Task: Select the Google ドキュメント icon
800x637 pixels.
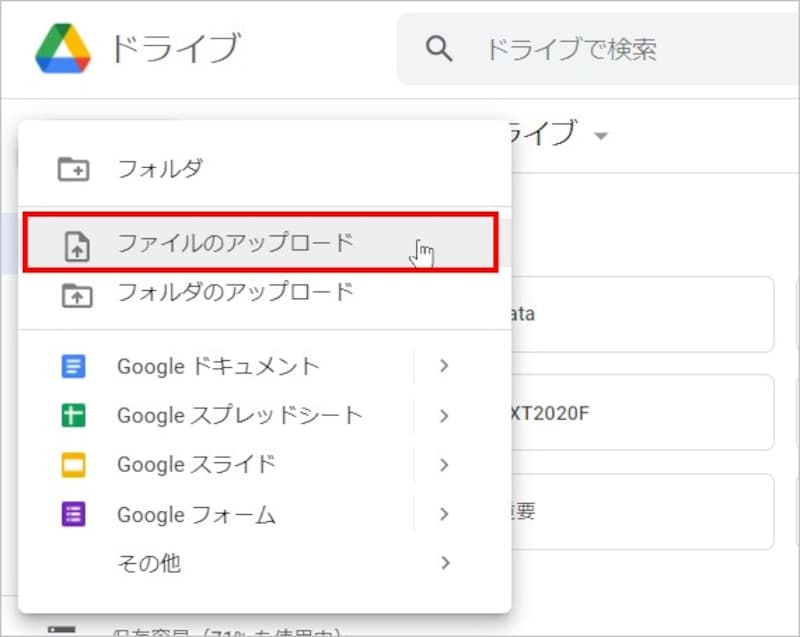Action: 73,366
